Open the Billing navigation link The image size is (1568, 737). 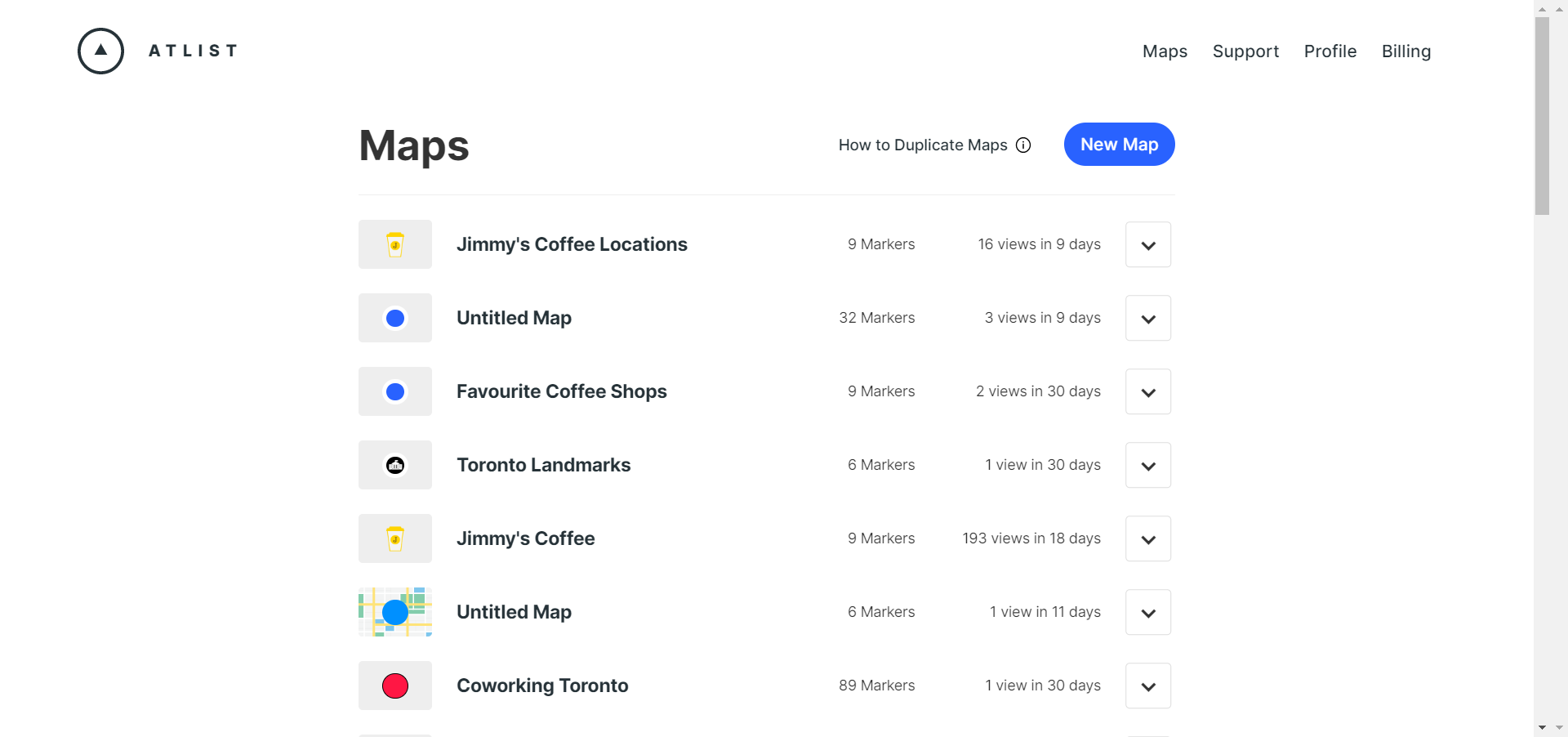(1406, 51)
